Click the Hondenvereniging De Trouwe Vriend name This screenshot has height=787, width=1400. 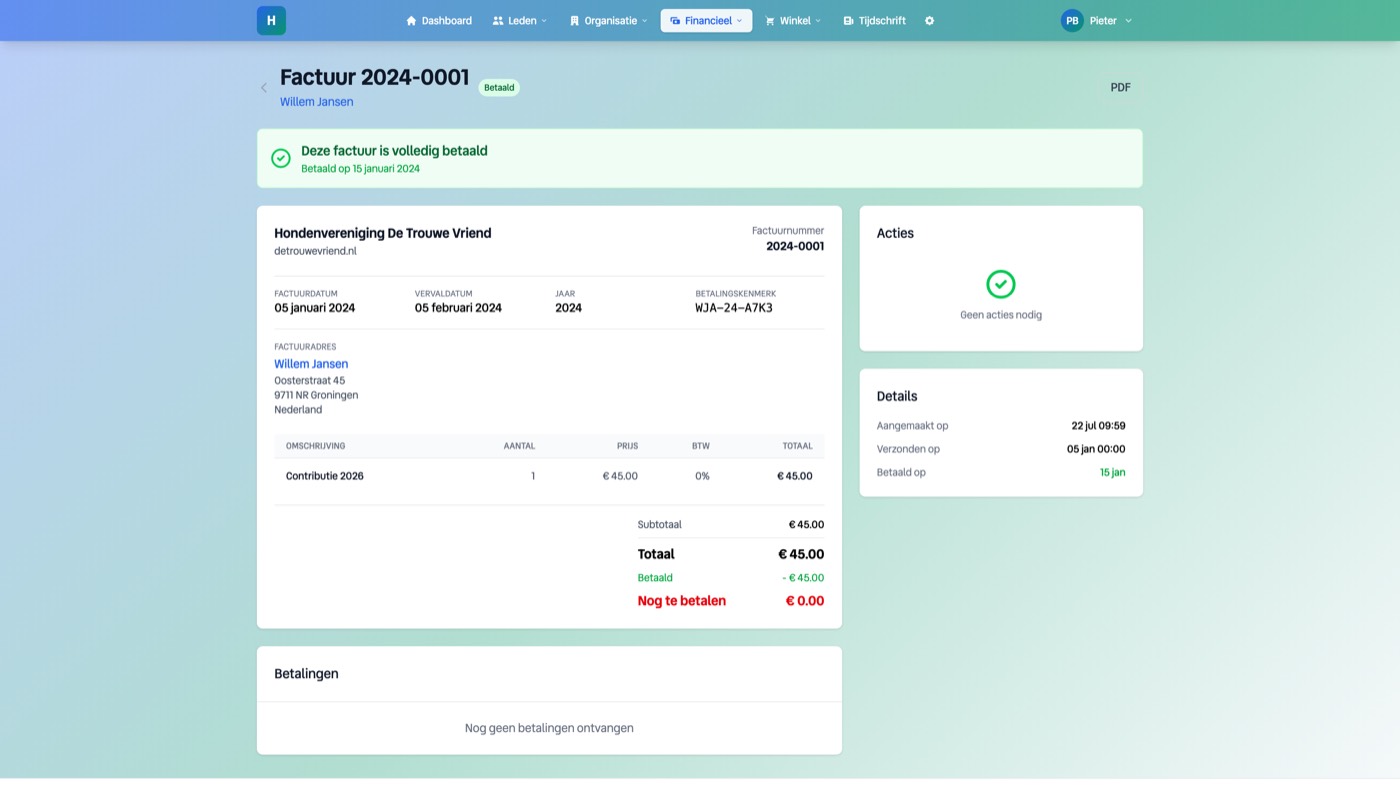point(383,233)
